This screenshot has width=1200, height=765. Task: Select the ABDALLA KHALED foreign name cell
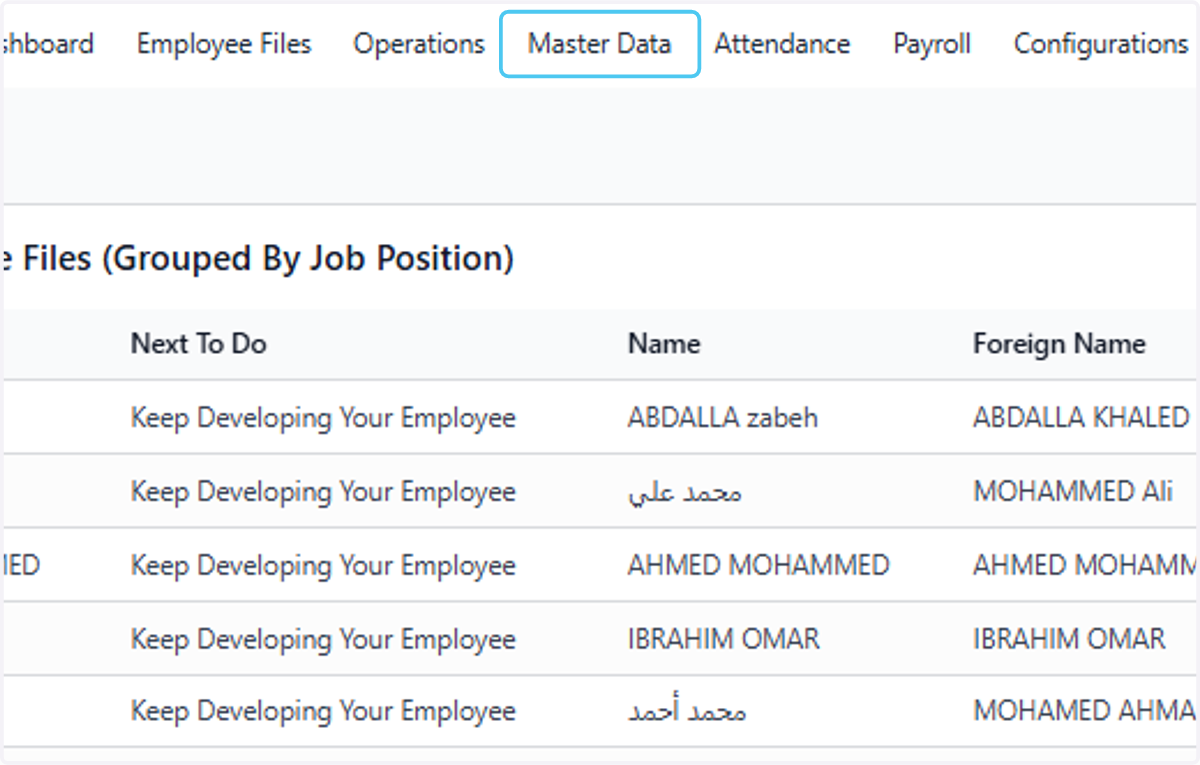(x=1082, y=417)
